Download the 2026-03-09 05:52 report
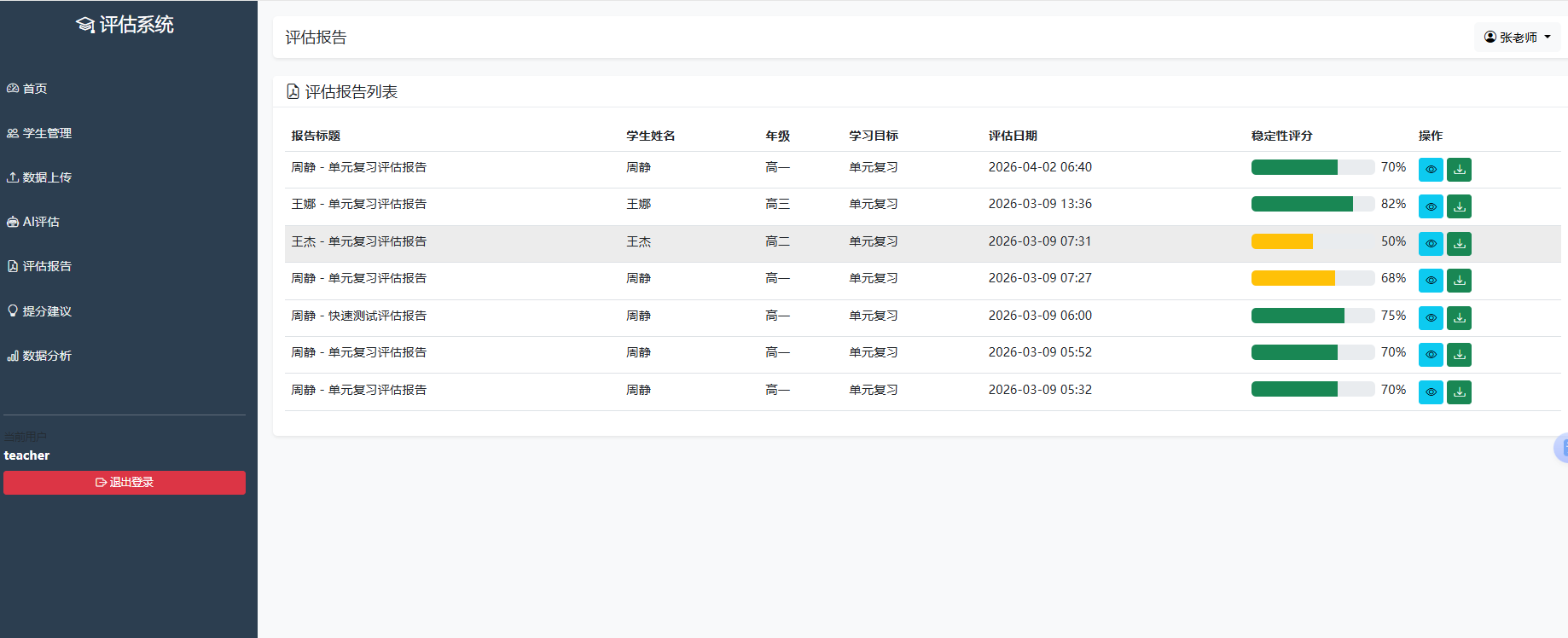This screenshot has height=638, width=1568. [x=1459, y=355]
